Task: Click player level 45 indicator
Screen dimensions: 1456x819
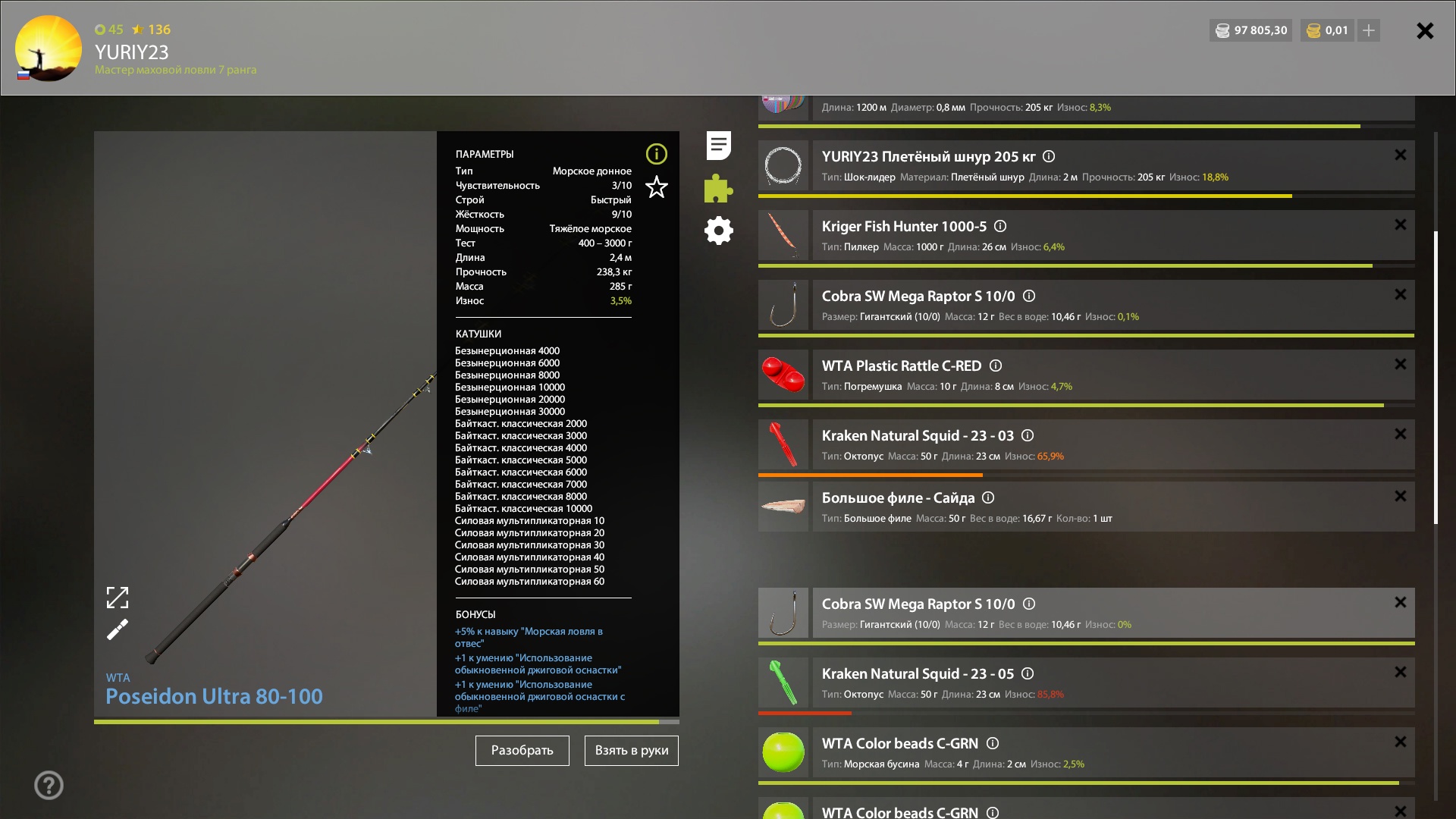Action: pyautogui.click(x=109, y=30)
